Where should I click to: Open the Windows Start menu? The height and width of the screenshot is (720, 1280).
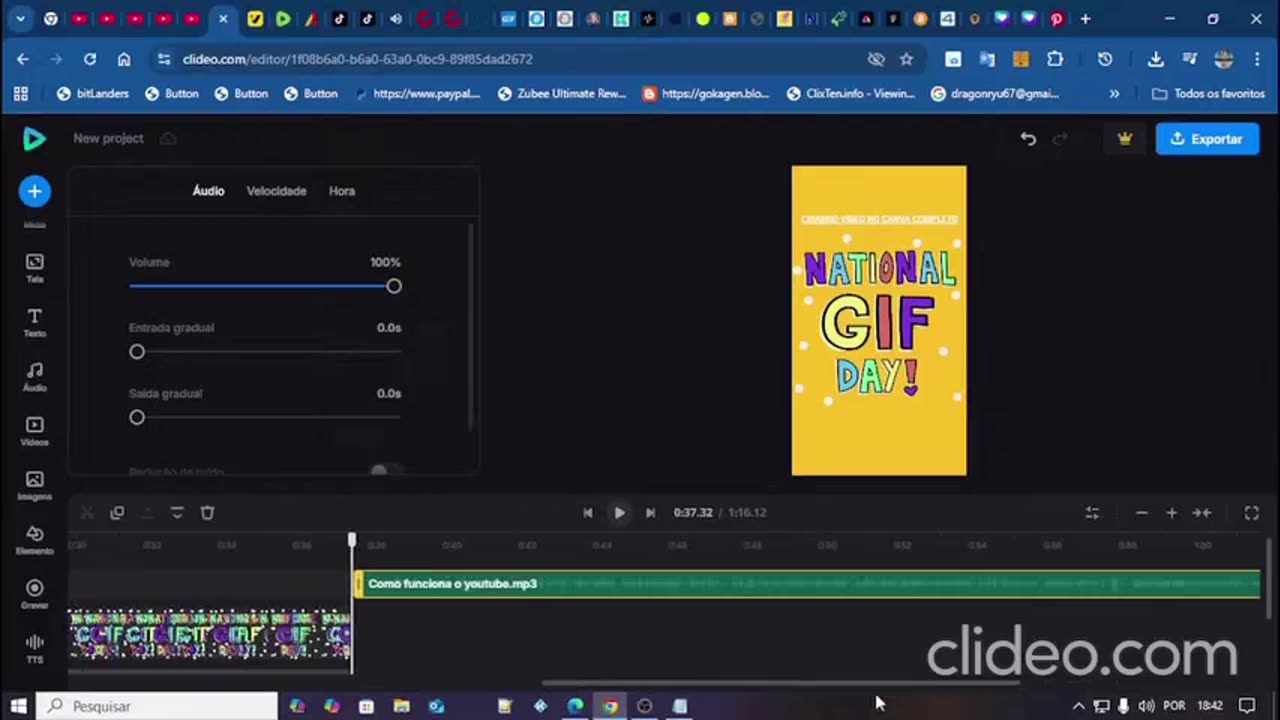pos(18,706)
